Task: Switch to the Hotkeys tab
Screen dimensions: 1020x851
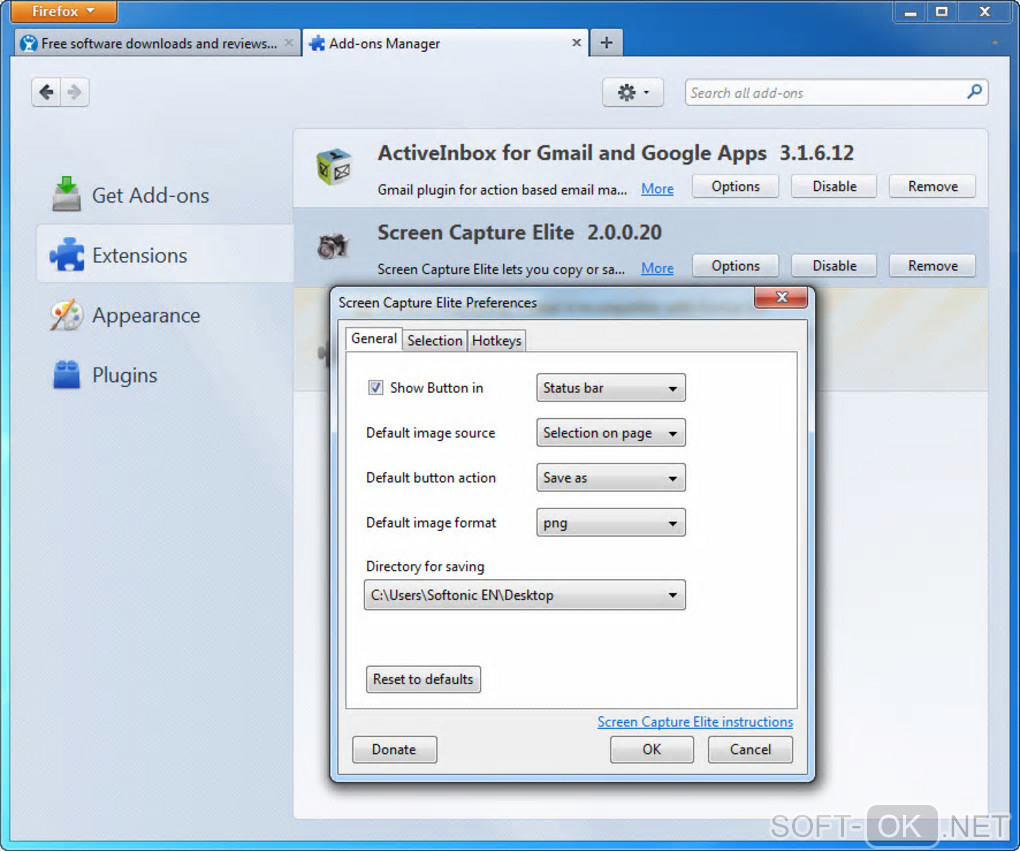Action: click(x=496, y=341)
